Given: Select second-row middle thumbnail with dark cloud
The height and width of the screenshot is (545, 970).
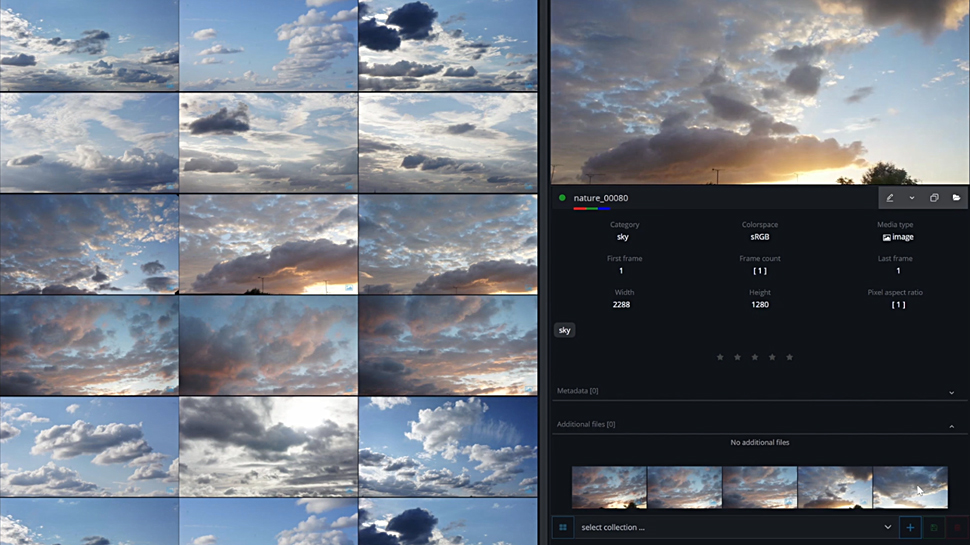Looking at the screenshot, I should (268, 143).
